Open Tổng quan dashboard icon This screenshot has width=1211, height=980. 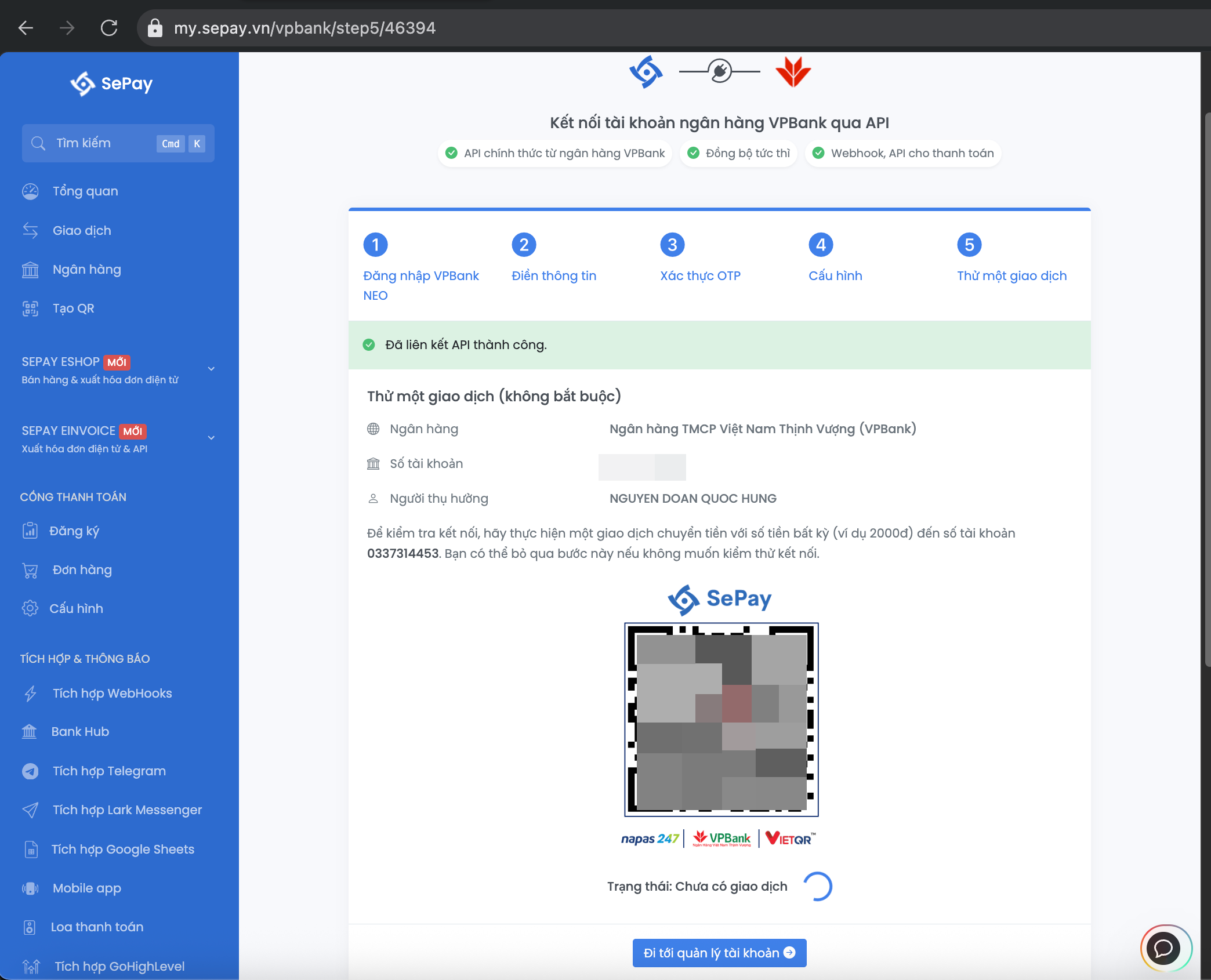pos(30,191)
